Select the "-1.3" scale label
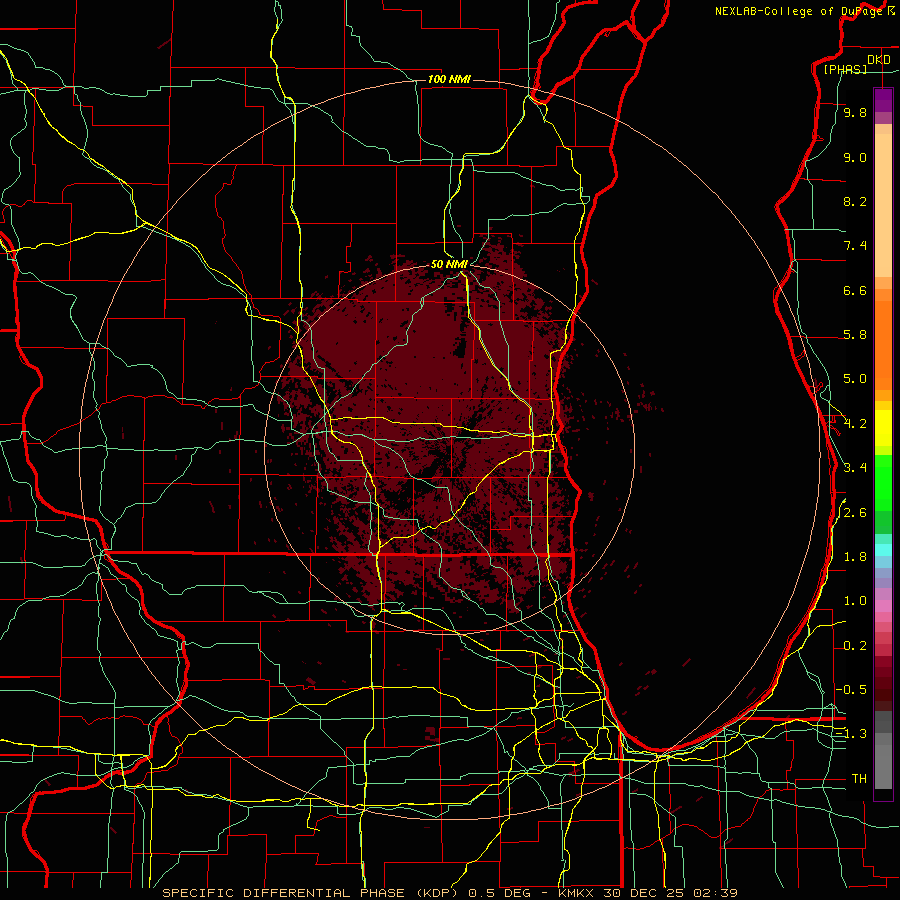Screen dimensions: 900x900 coord(851,734)
